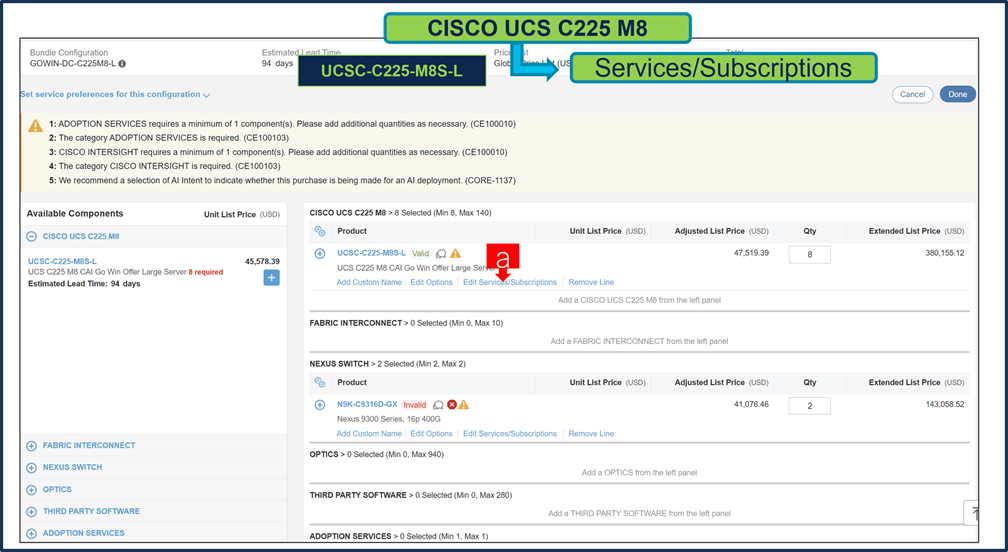The image size is (1008, 552).
Task: Click the warning triangle icon beside UCSC-C225-M8S-L
Action: coord(455,253)
